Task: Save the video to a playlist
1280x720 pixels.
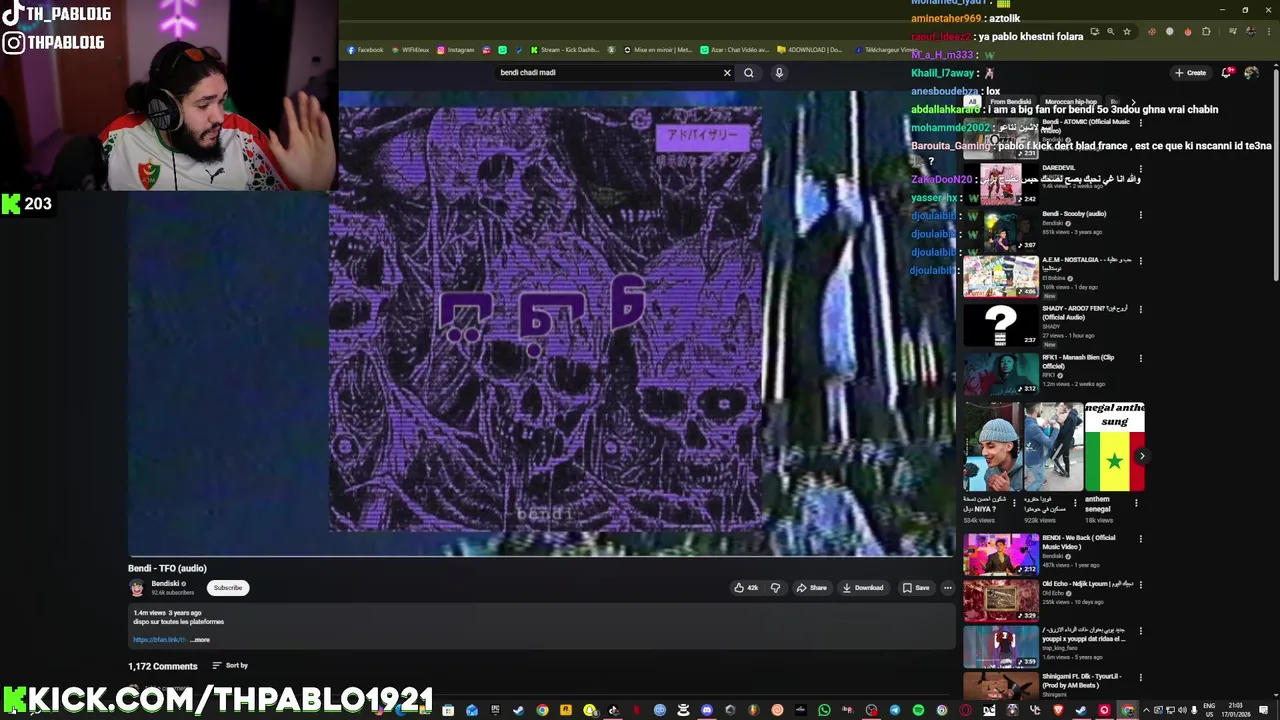Action: click(x=916, y=588)
